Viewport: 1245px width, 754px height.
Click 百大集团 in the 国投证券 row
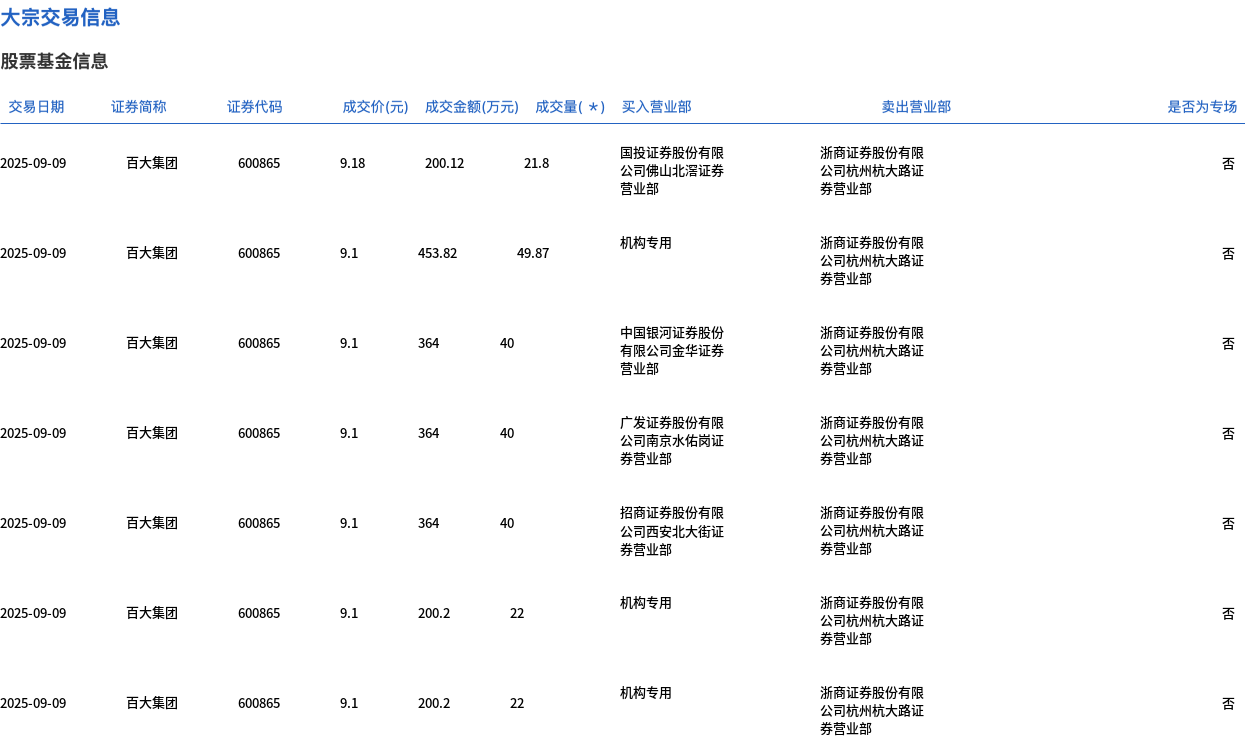click(152, 163)
